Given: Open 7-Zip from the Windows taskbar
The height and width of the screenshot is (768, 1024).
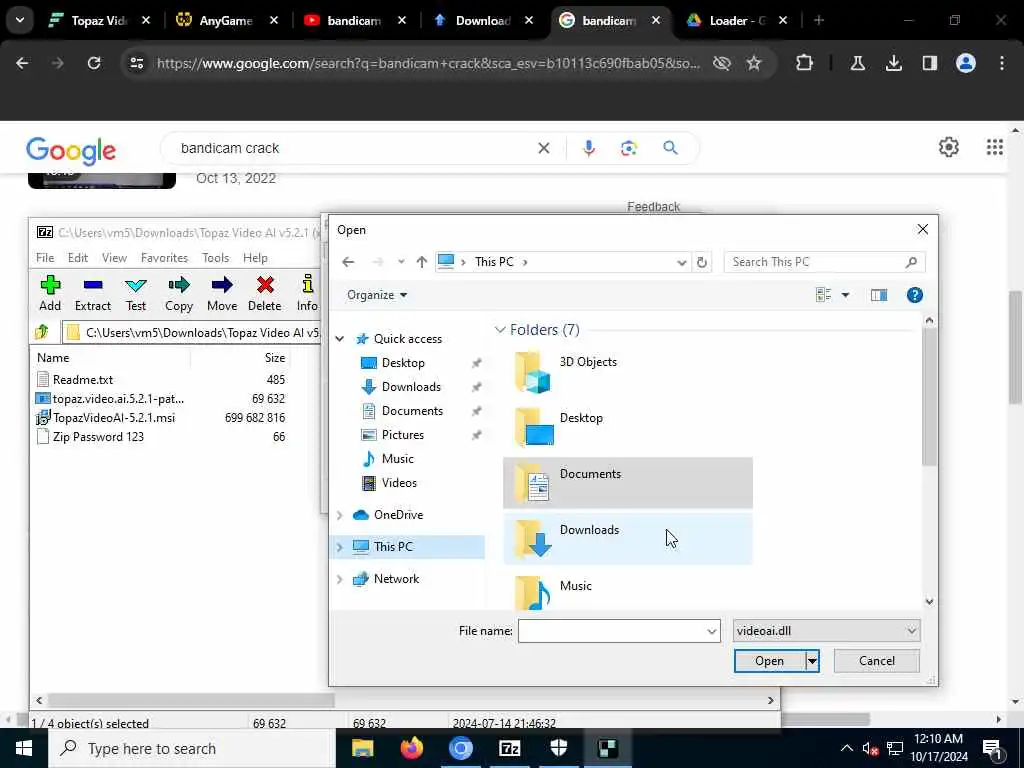Looking at the screenshot, I should [x=509, y=748].
